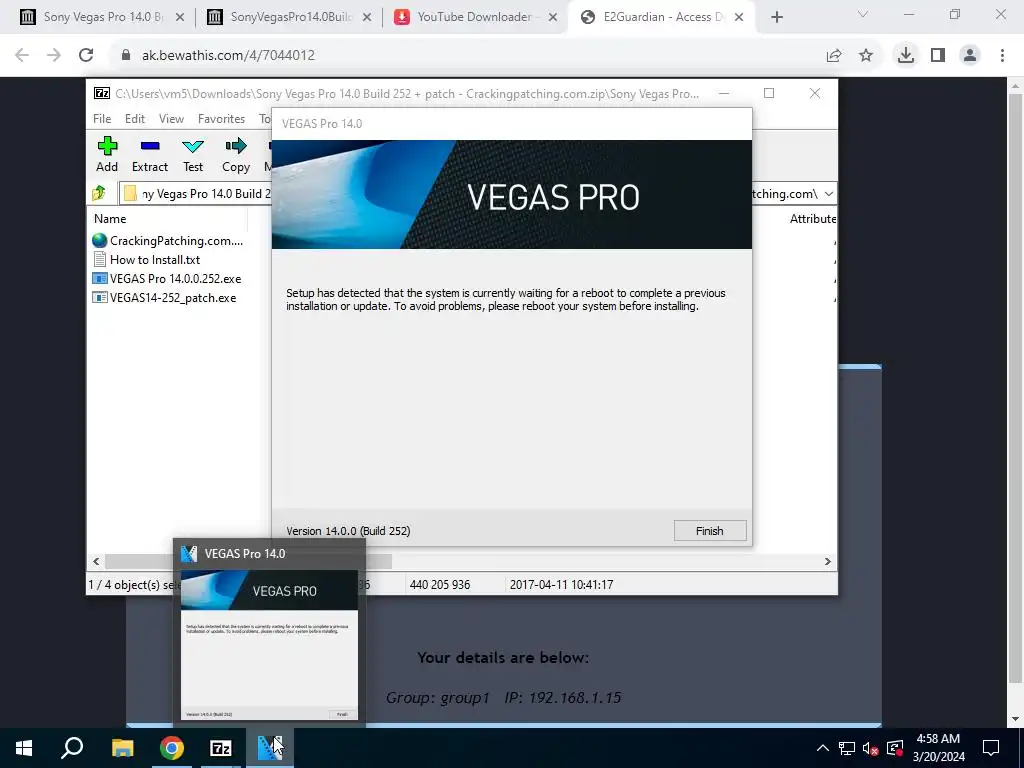Select CrackingPatching.com file in list
1024x768 pixels.
168,241
